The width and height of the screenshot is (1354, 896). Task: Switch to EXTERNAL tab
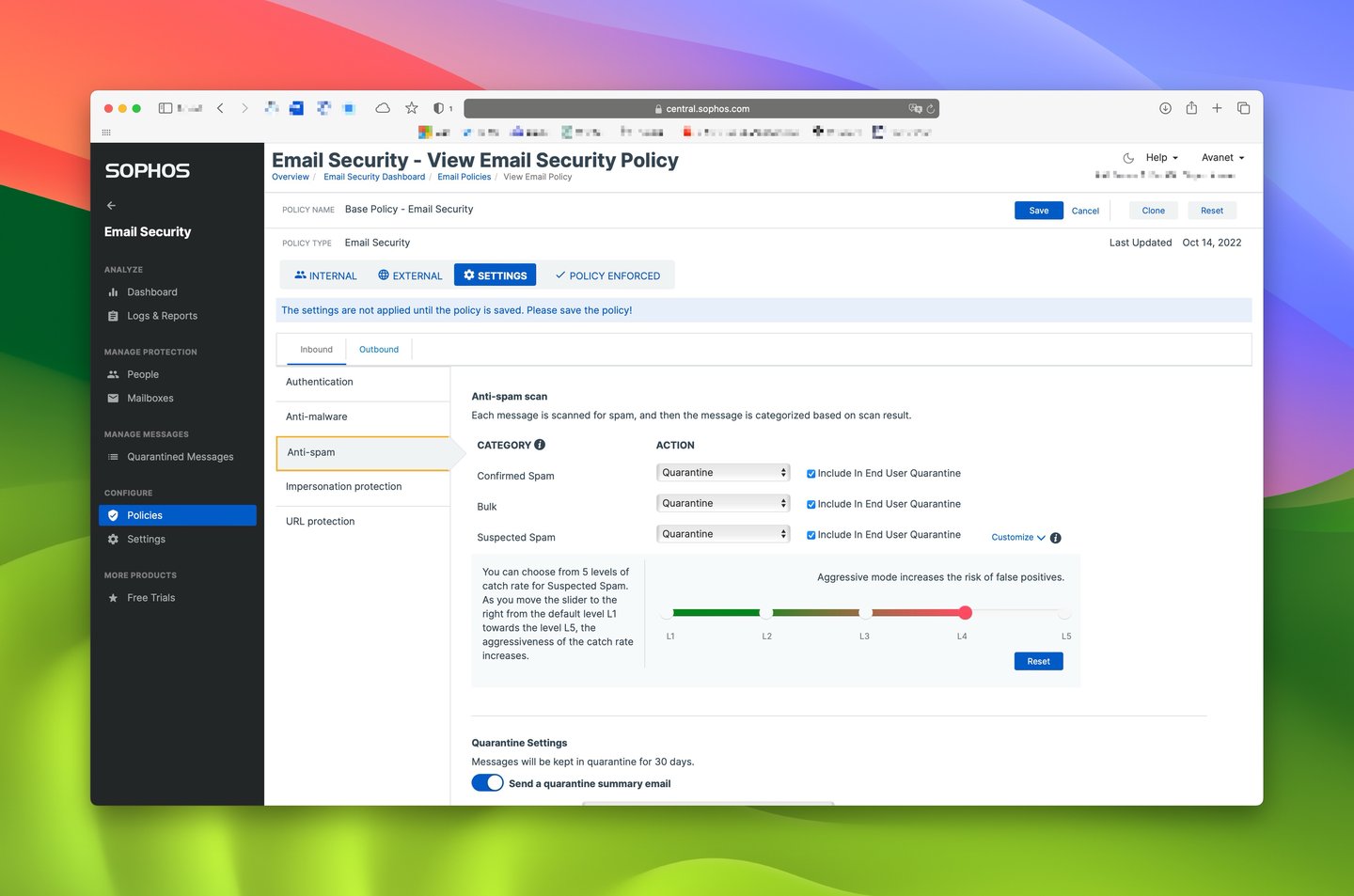(x=410, y=275)
